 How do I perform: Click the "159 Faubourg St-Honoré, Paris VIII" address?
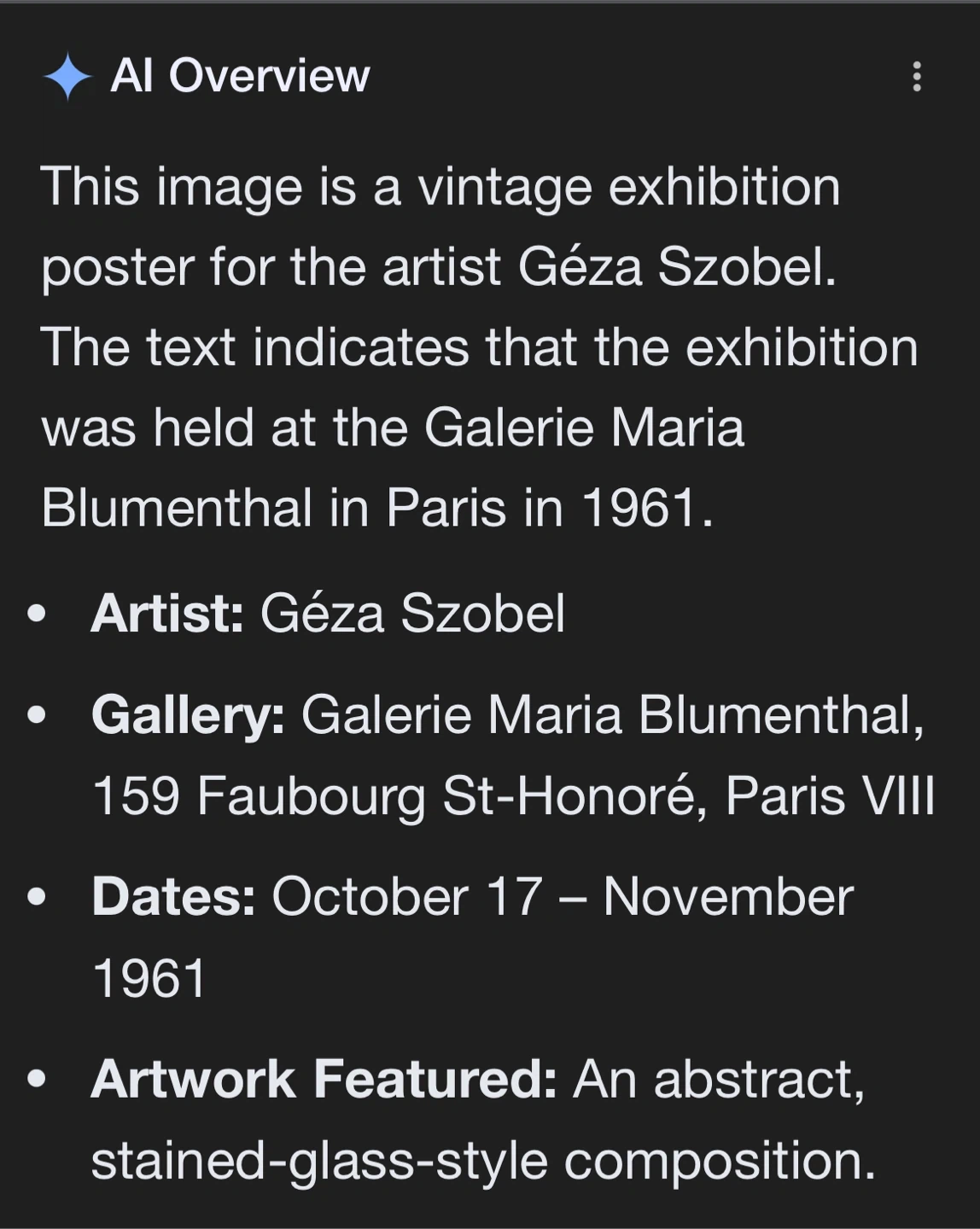[x=513, y=795]
